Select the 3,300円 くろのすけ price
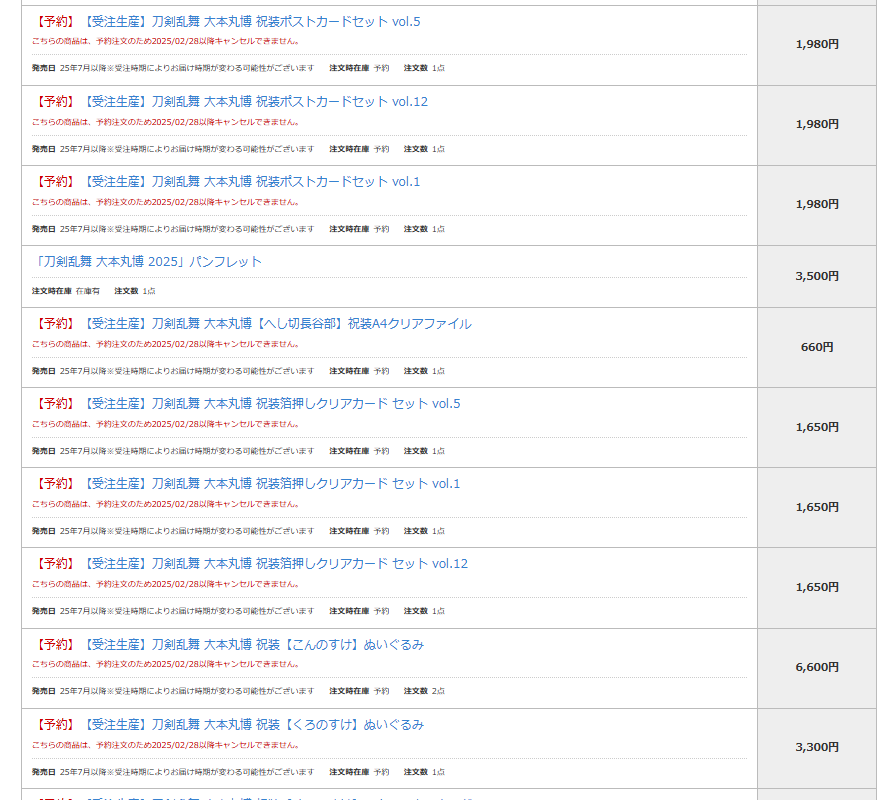The image size is (881, 800). click(x=817, y=747)
